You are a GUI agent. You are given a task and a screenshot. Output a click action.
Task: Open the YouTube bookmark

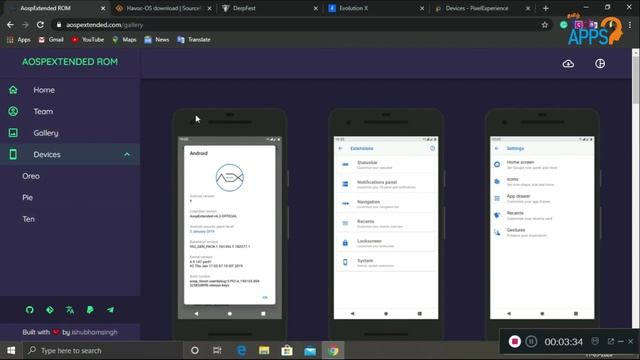pyautogui.click(x=88, y=40)
